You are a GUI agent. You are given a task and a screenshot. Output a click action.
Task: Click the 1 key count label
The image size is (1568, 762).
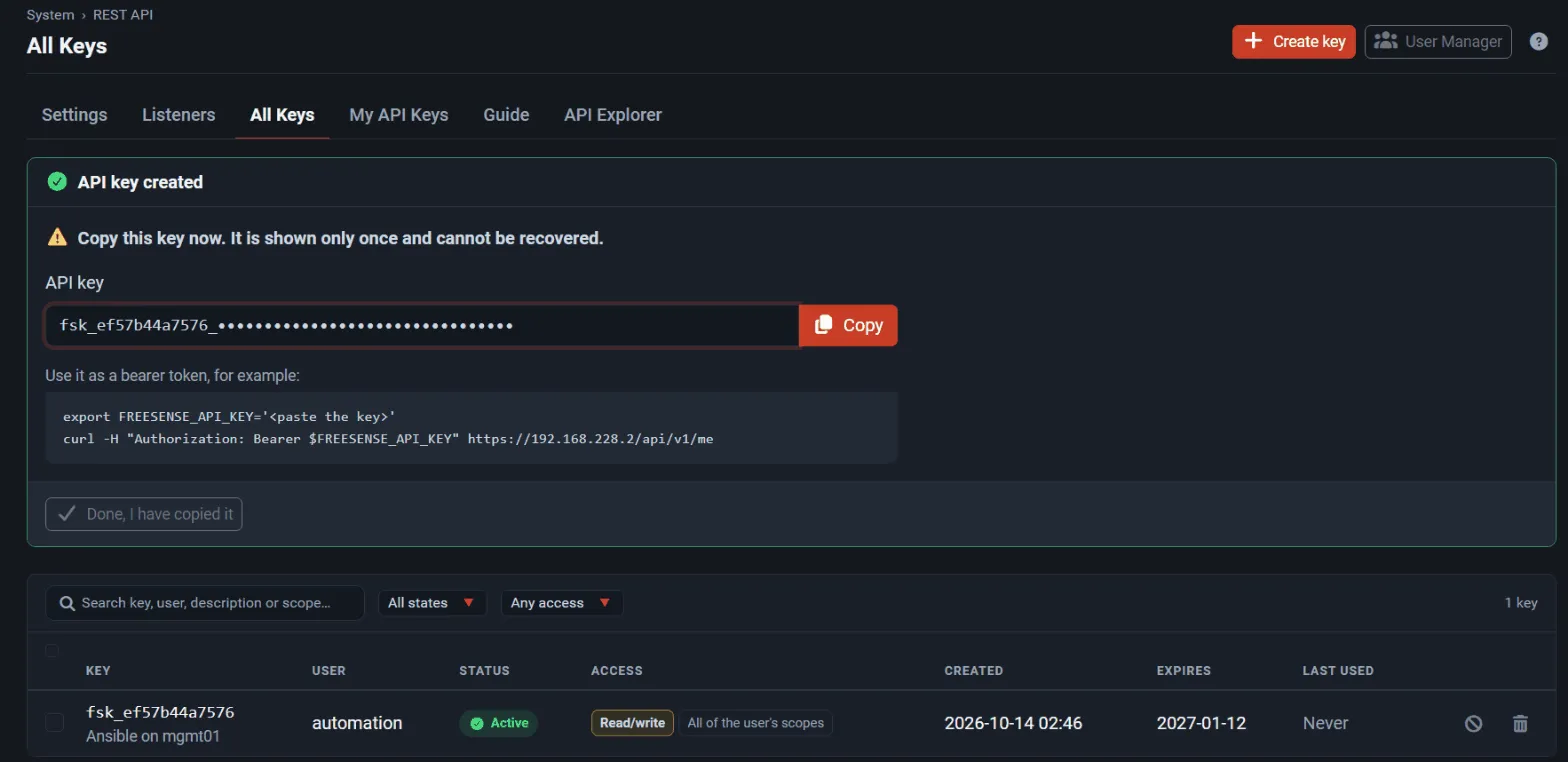(x=1521, y=603)
